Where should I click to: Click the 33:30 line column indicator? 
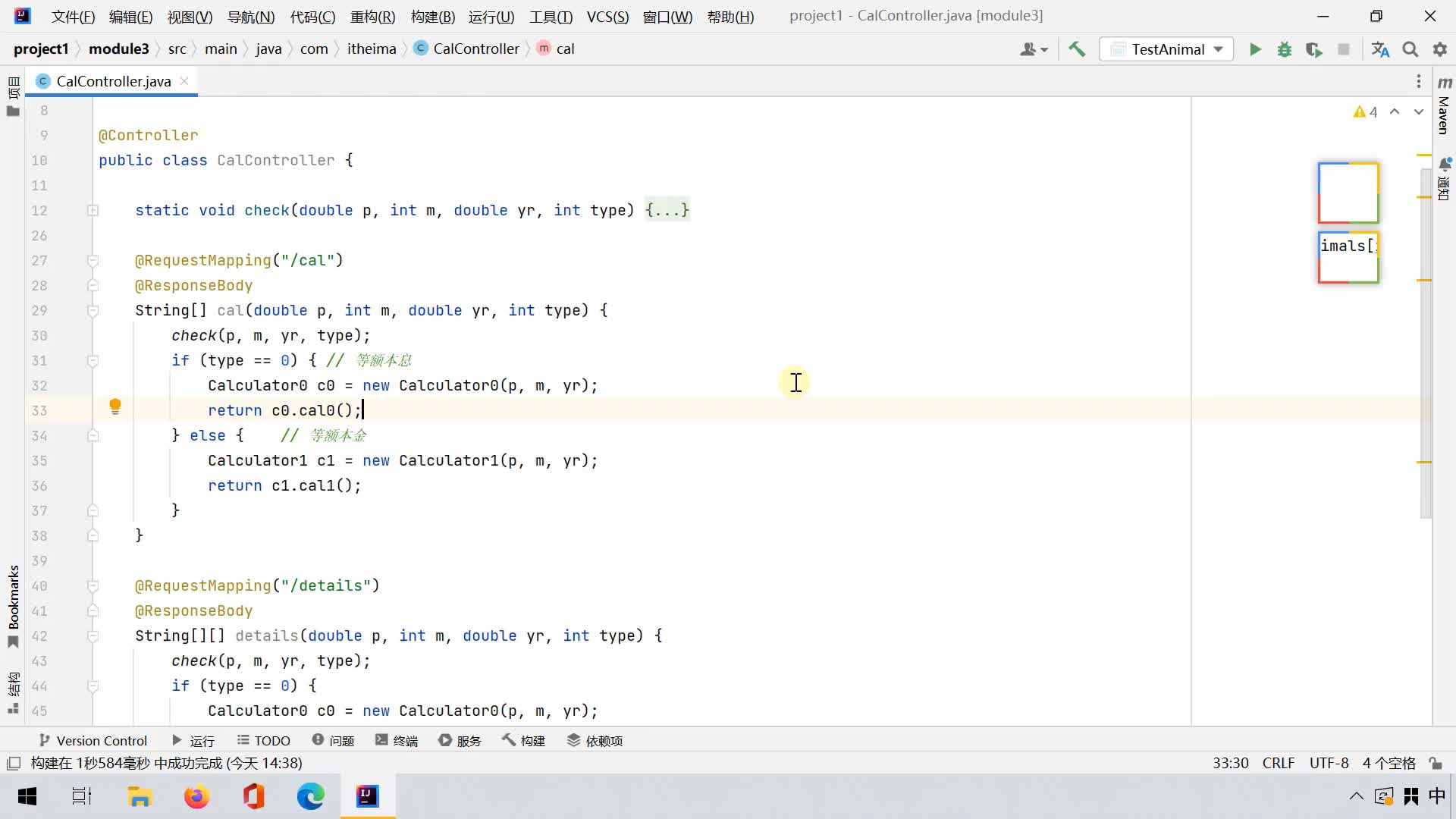coord(1230,763)
